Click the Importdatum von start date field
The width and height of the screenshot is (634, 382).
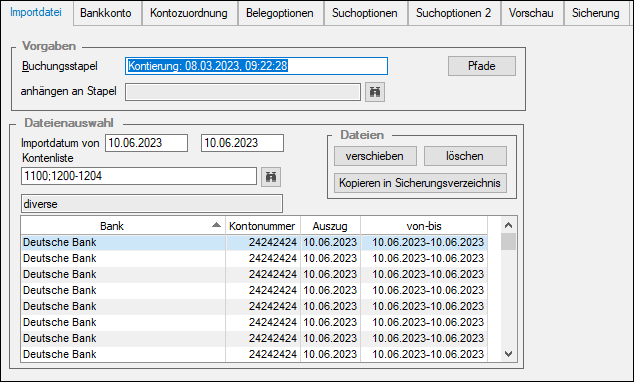pyautogui.click(x=146, y=143)
